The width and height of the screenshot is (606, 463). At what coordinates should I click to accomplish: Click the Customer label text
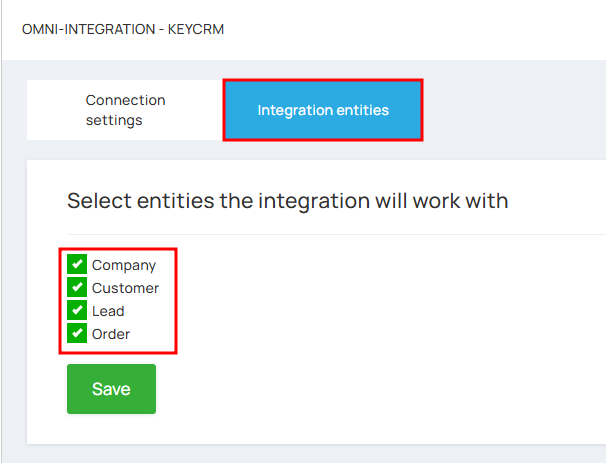point(125,288)
